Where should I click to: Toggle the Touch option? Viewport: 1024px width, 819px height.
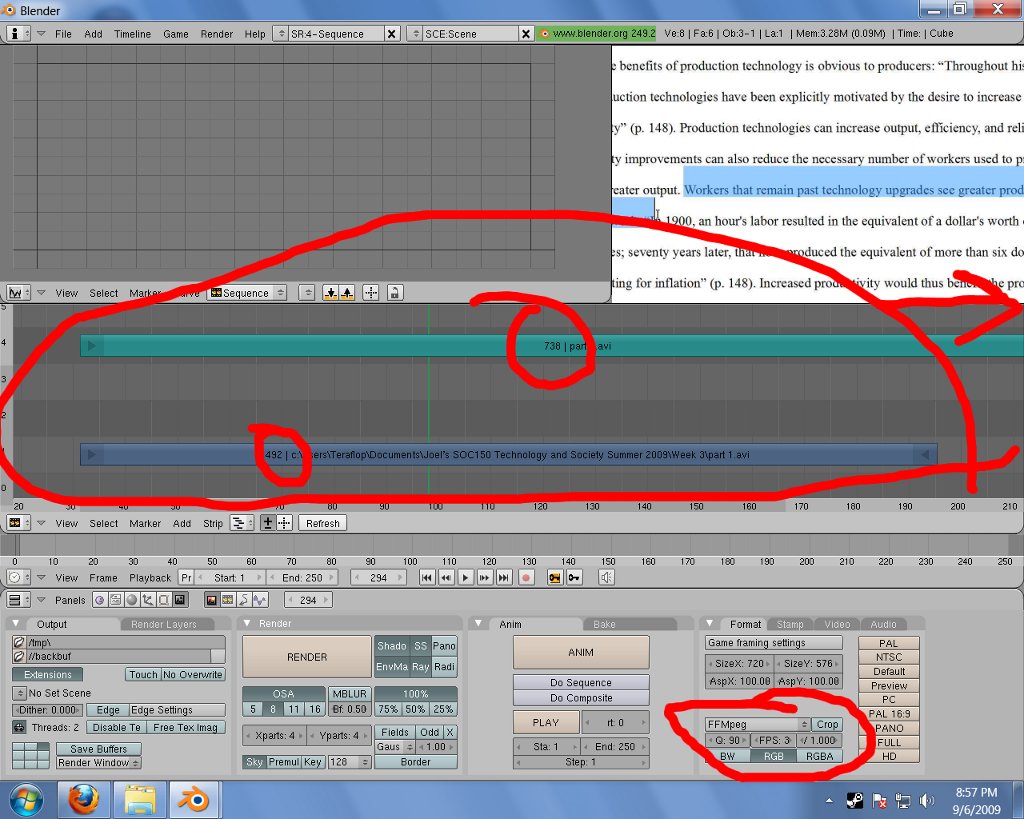coord(142,675)
